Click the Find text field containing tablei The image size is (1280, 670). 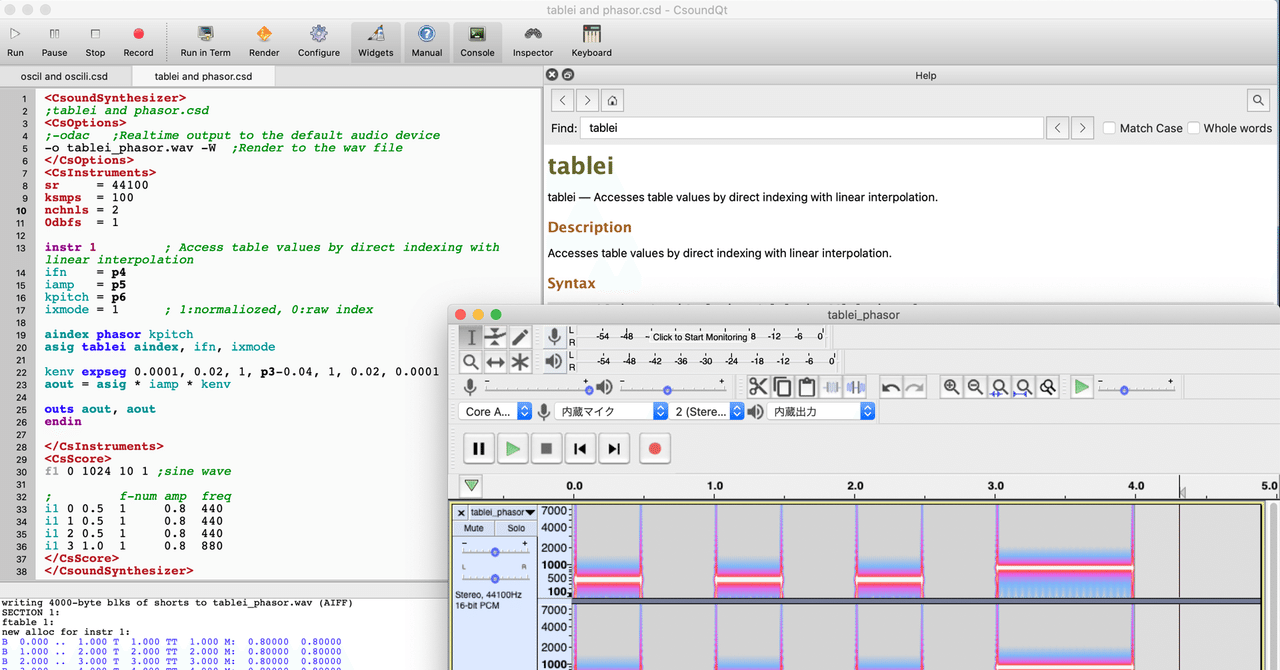(812, 128)
